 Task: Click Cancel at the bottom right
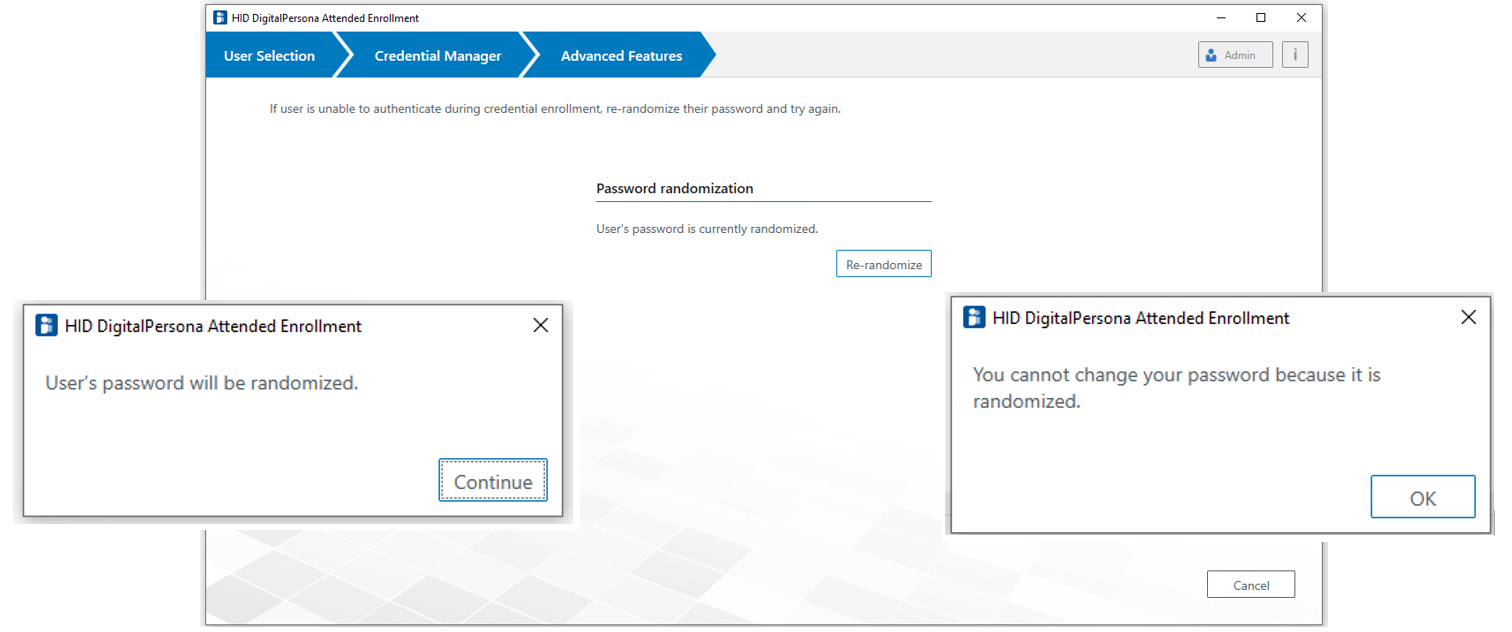pos(1250,585)
